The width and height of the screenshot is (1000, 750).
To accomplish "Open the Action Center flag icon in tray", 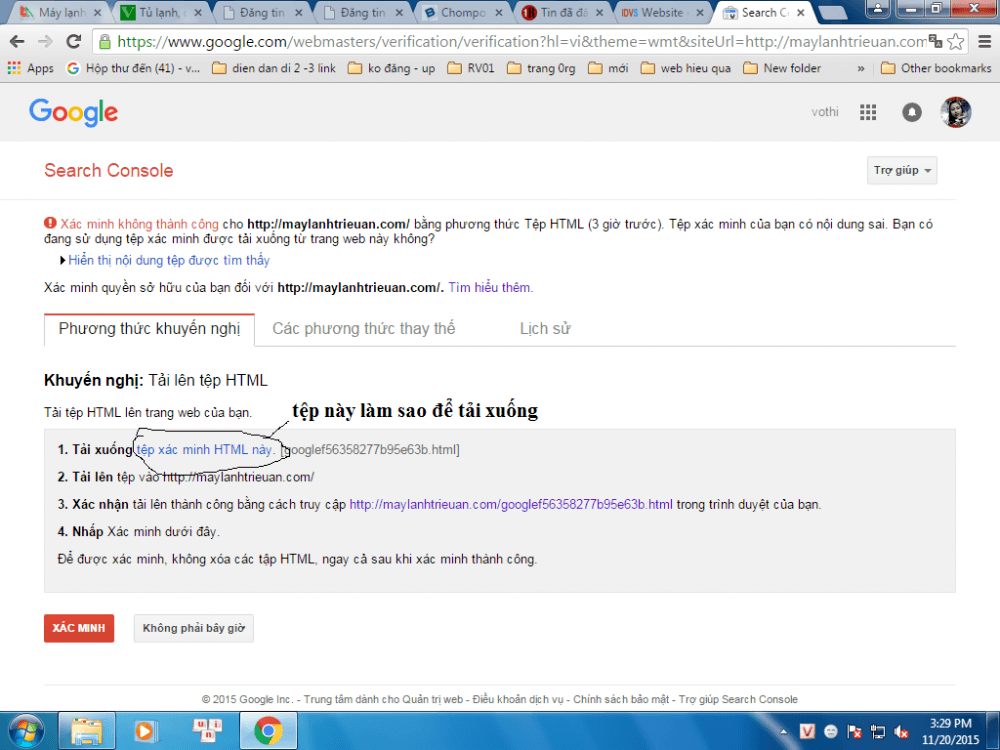I will [855, 732].
